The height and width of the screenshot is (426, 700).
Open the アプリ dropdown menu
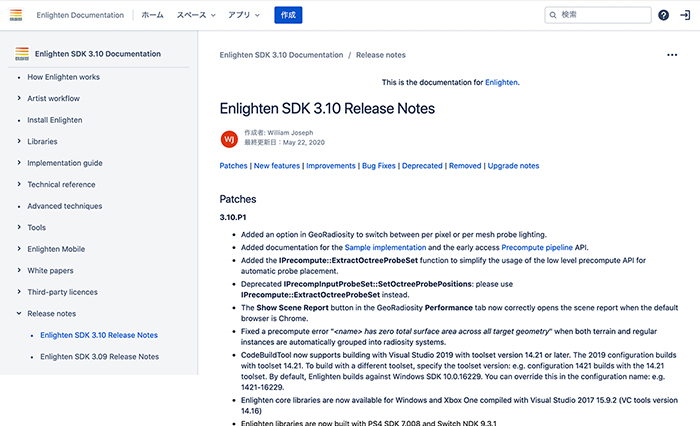243,16
